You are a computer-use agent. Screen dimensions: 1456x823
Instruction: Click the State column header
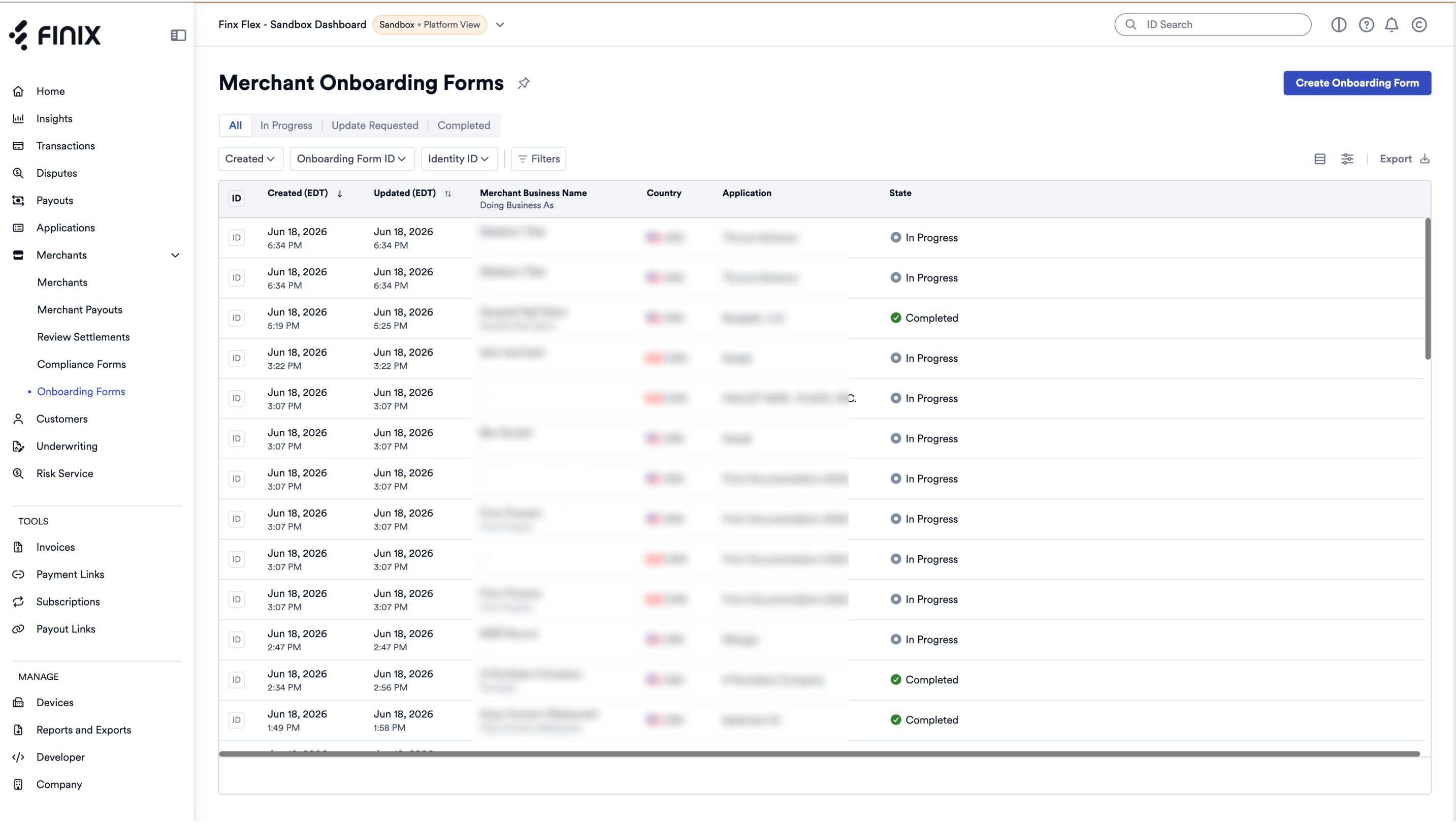click(900, 194)
